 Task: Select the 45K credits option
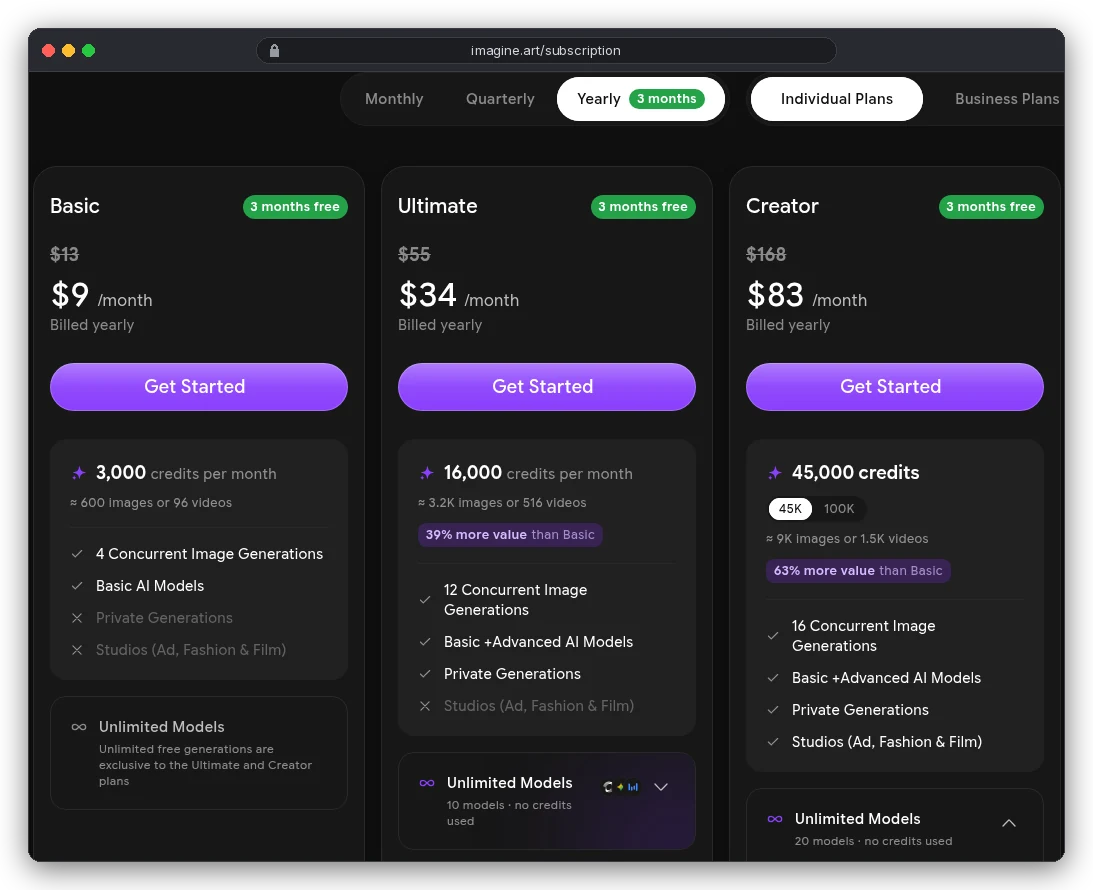[790, 509]
